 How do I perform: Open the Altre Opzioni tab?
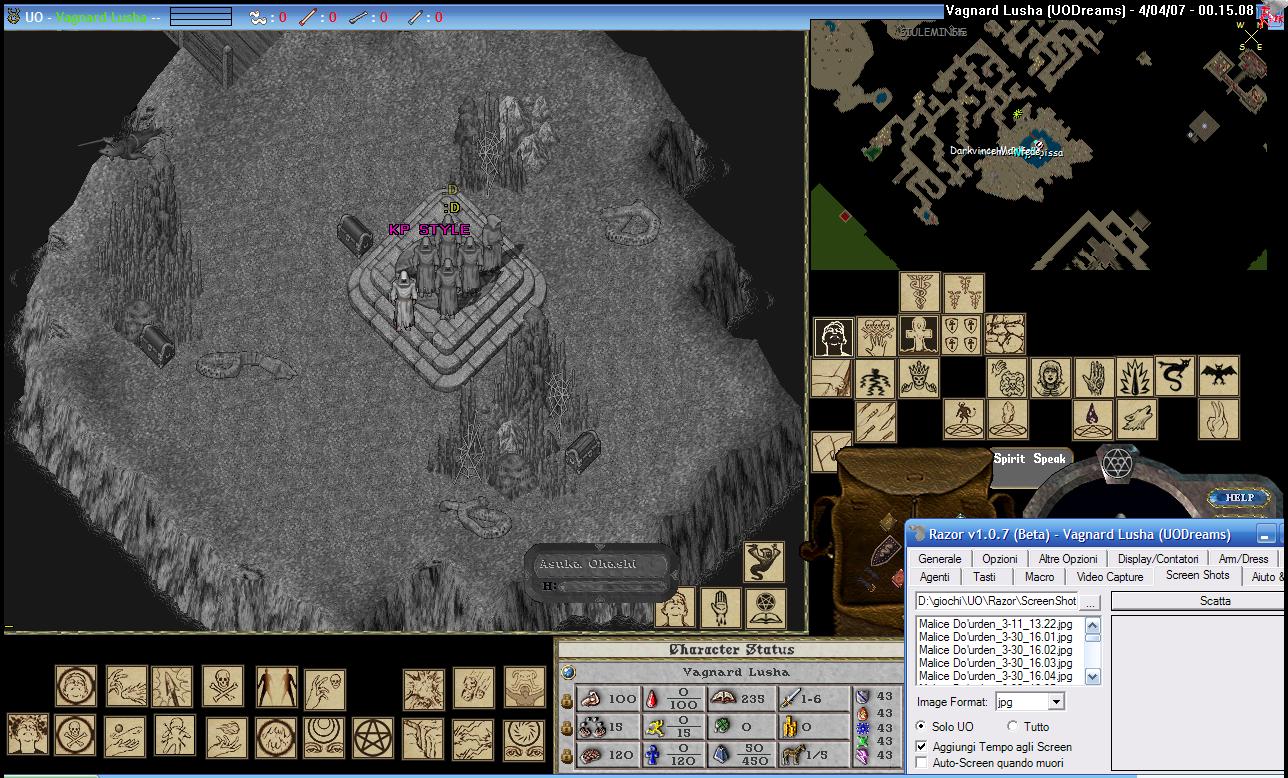[x=1068, y=558]
